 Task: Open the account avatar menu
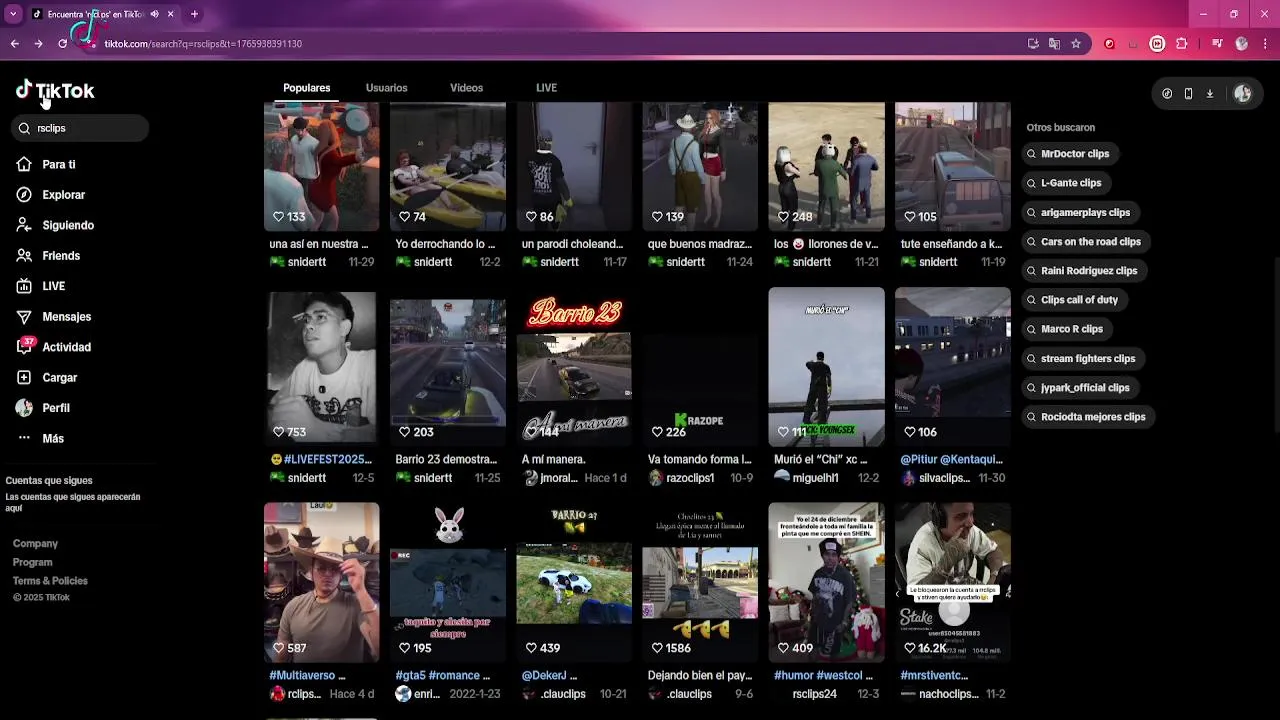(x=1243, y=93)
